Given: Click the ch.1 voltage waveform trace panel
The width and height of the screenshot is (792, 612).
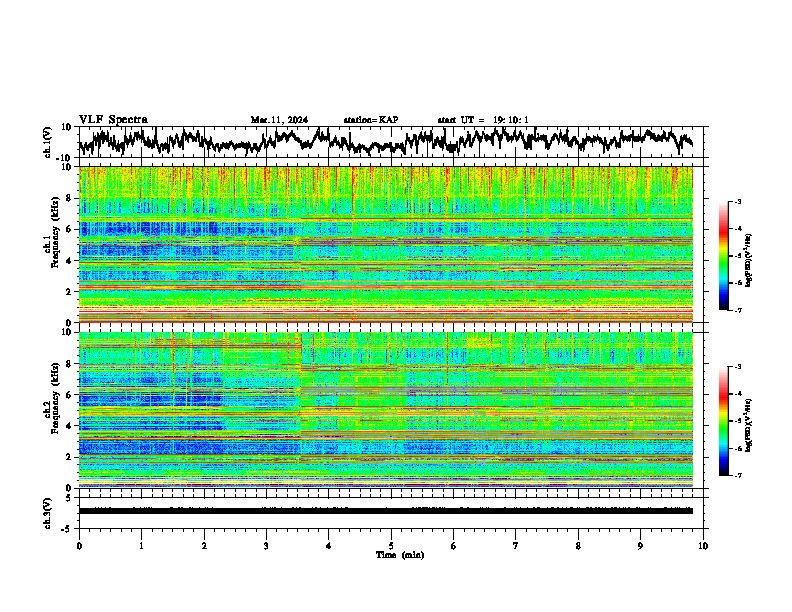Looking at the screenshot, I should click(x=391, y=142).
